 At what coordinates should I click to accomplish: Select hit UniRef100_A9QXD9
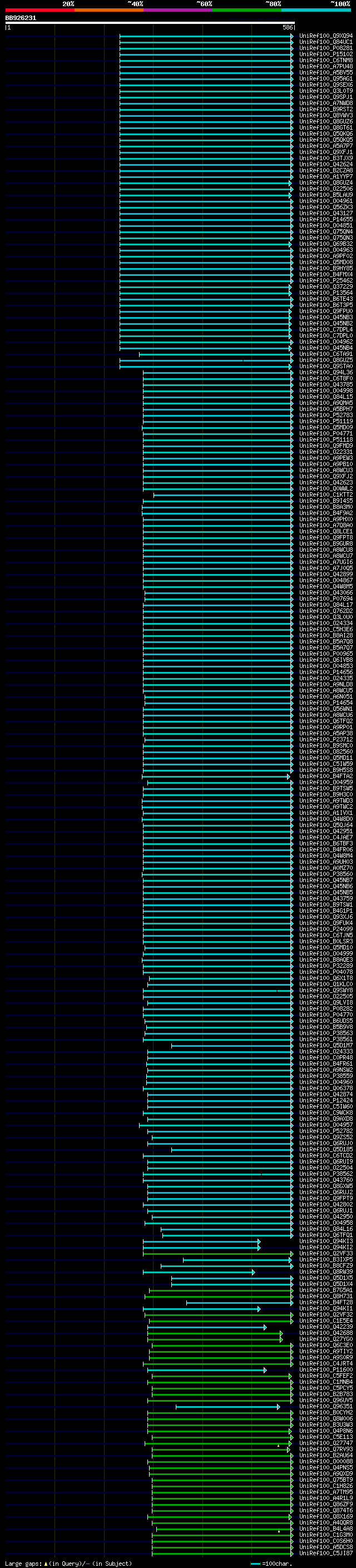click(325, 1473)
